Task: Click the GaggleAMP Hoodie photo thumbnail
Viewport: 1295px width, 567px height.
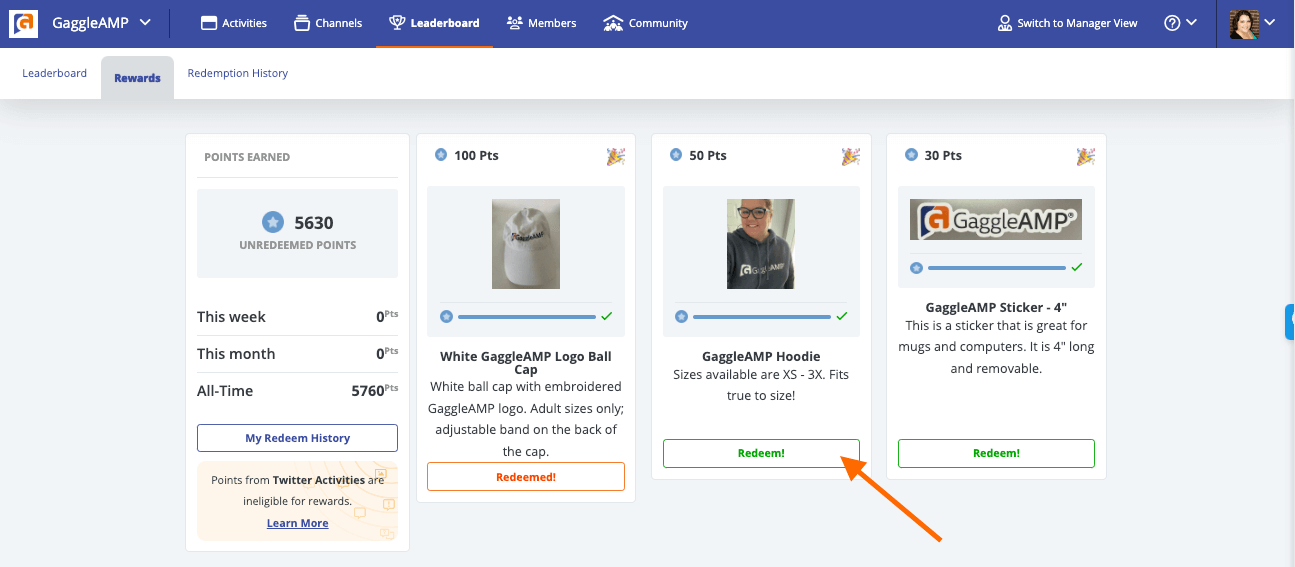Action: tap(761, 245)
